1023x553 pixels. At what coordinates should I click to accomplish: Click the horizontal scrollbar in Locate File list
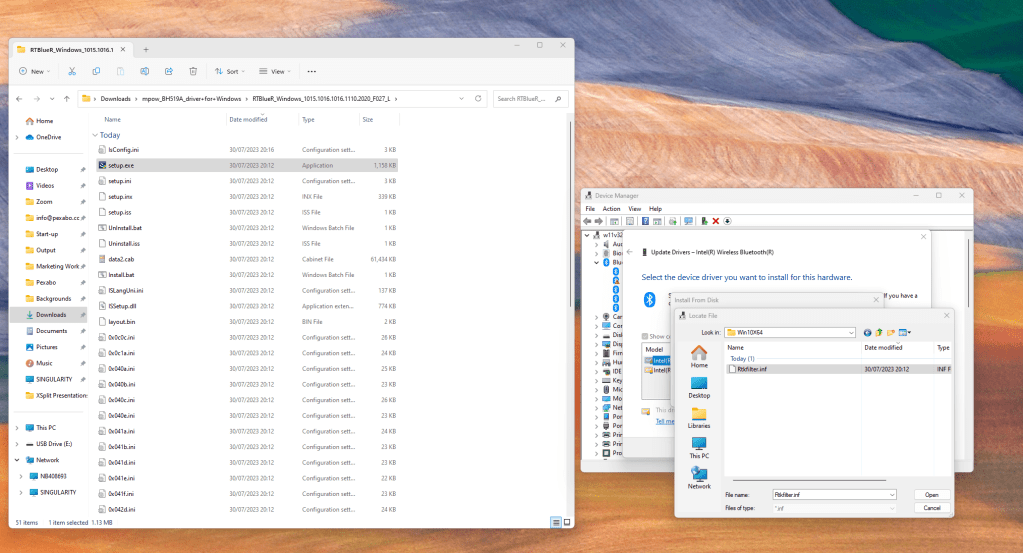coord(807,481)
